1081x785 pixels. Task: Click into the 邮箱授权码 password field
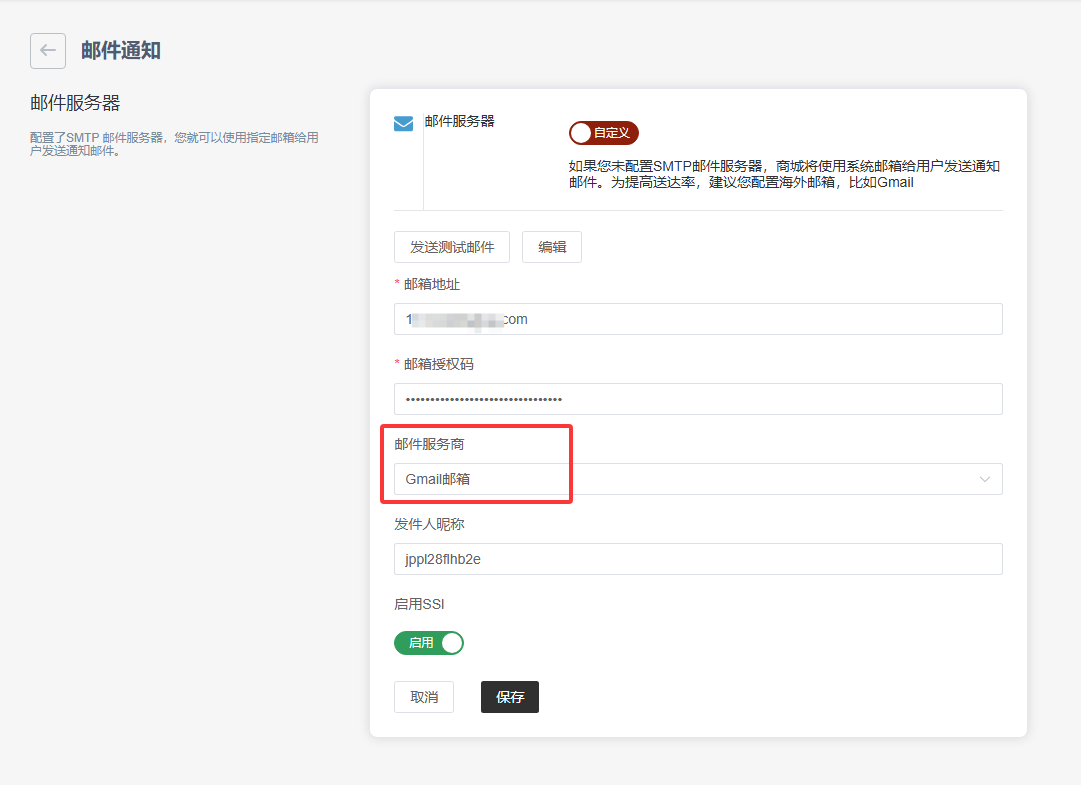pos(698,399)
